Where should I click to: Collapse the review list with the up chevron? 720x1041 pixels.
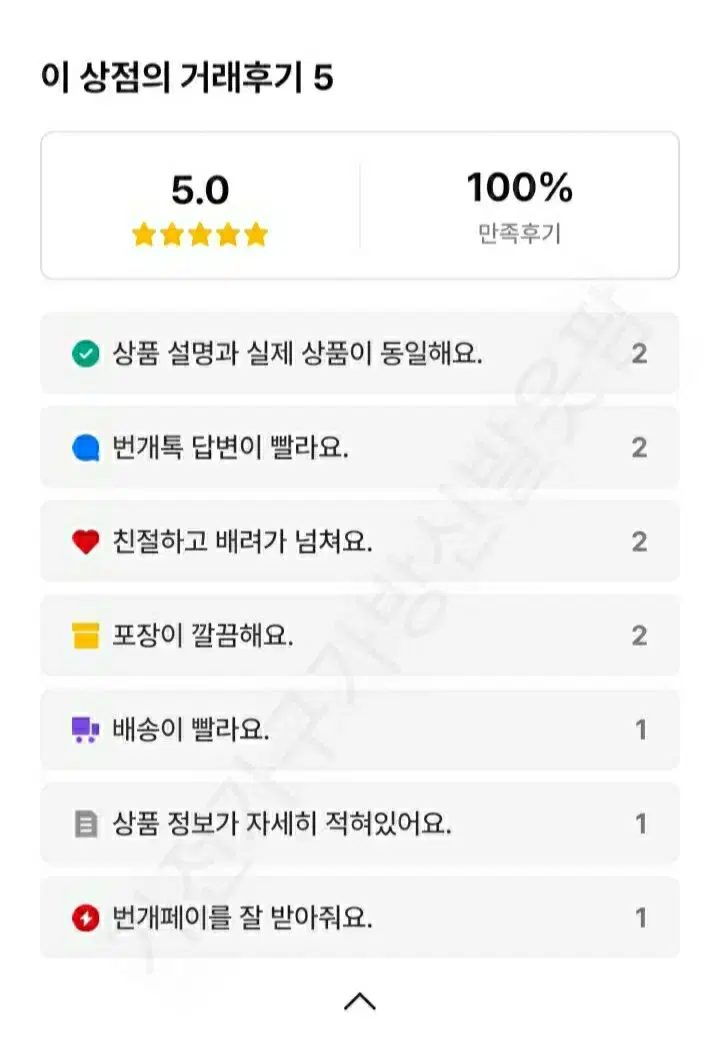point(360,1001)
